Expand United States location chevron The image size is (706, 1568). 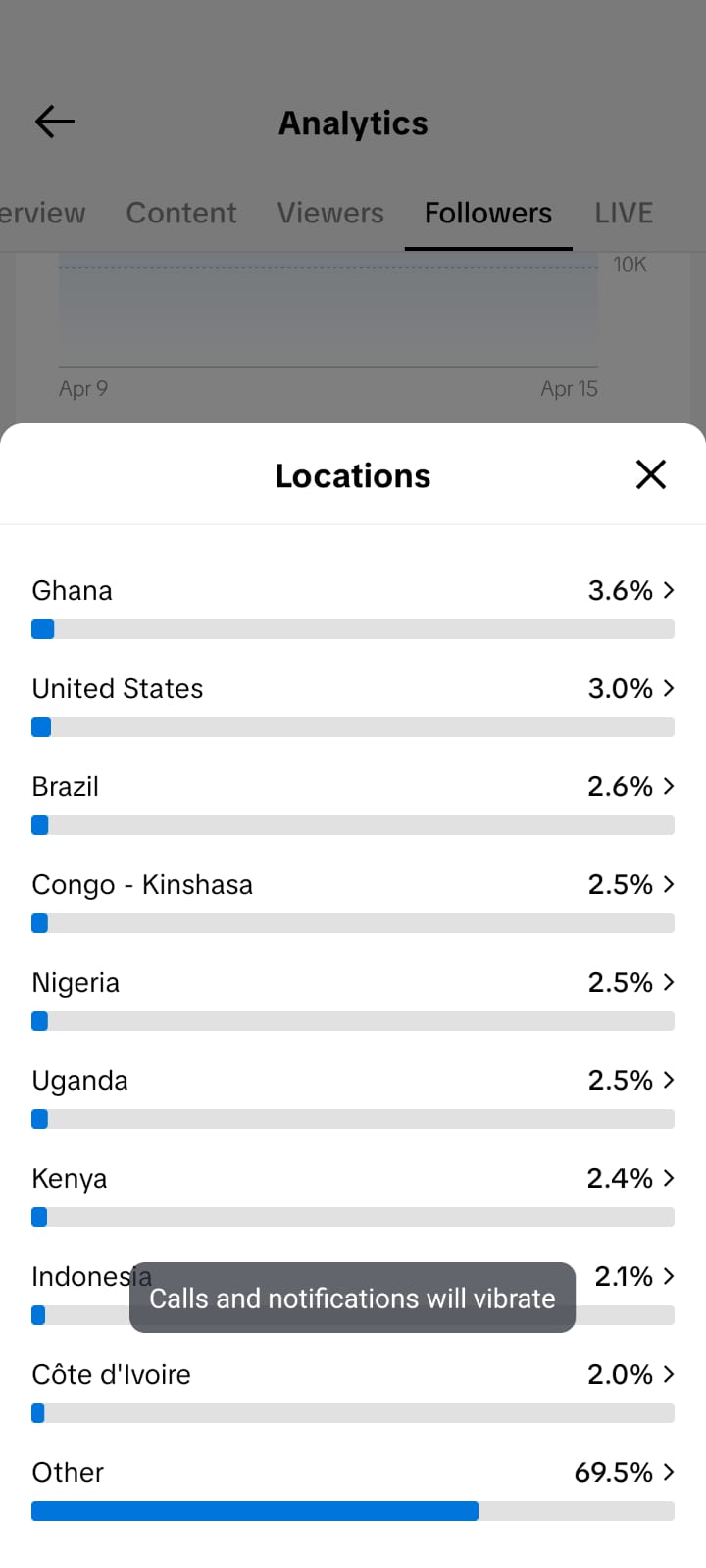669,688
